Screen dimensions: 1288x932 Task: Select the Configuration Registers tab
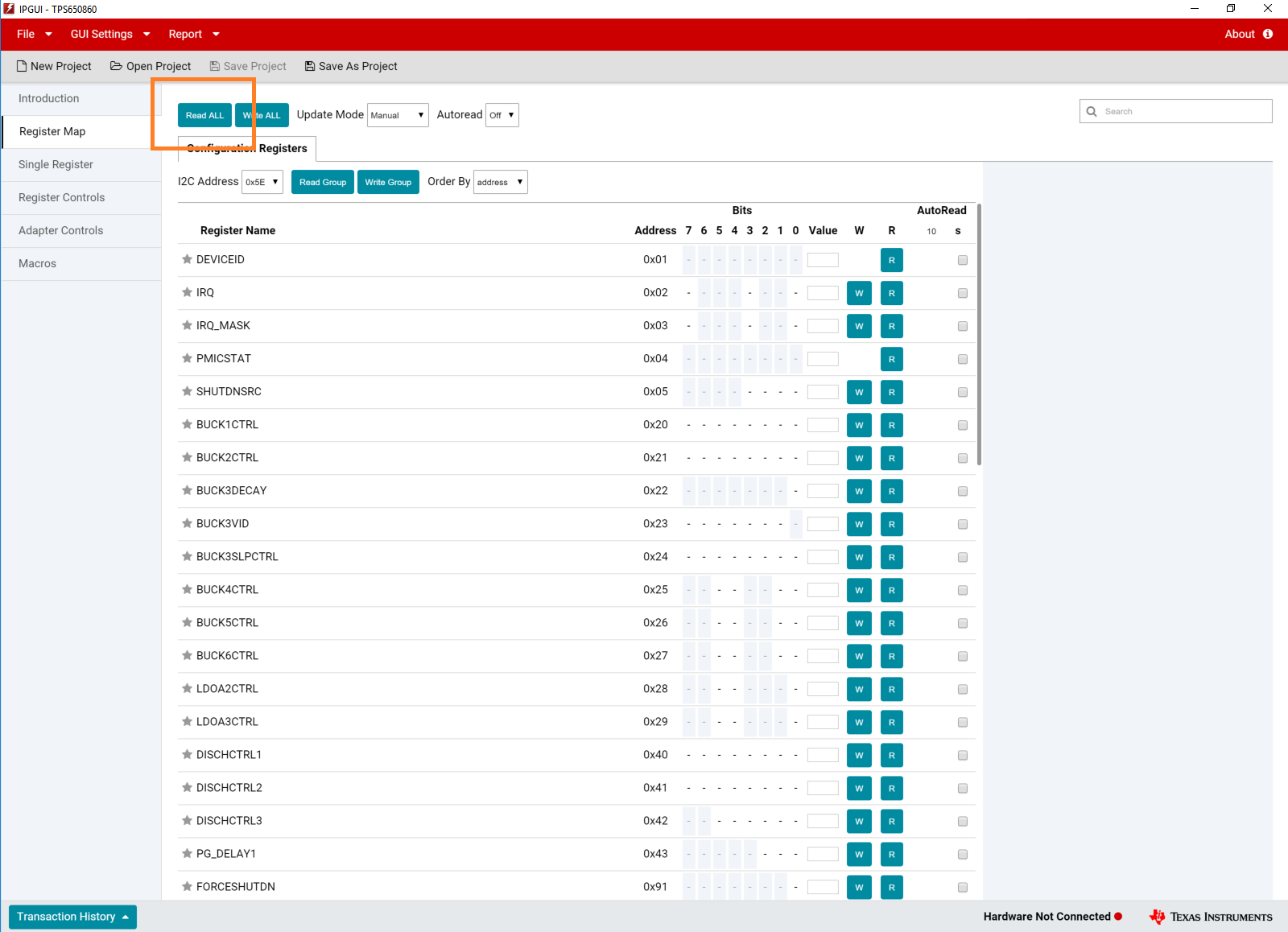click(x=247, y=148)
